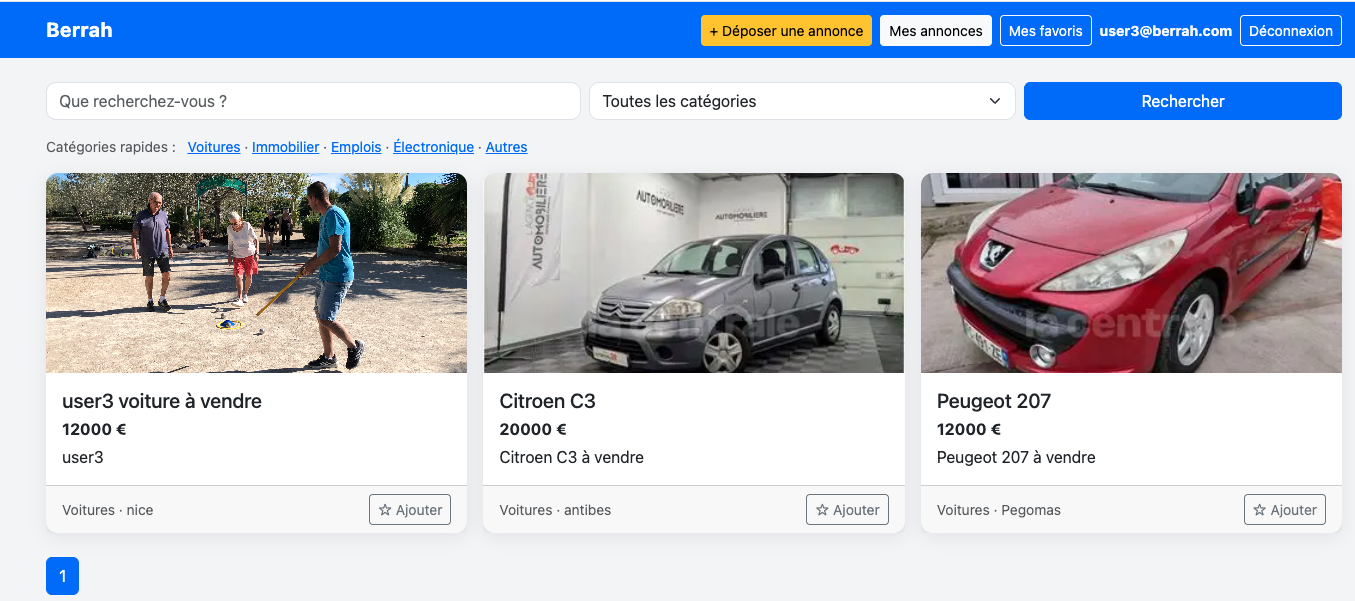
Task: Filter by Voitures quick category
Action: pyautogui.click(x=214, y=147)
